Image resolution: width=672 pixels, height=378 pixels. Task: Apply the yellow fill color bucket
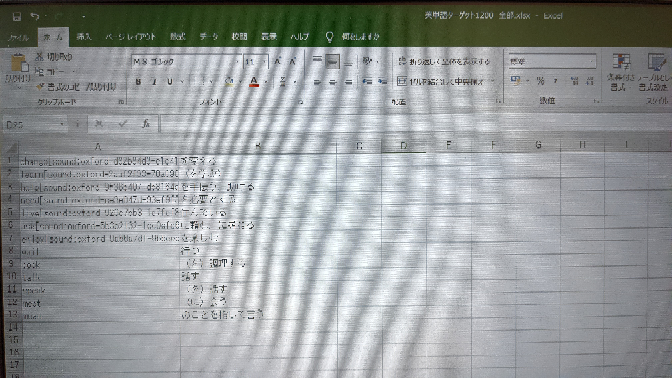click(x=230, y=81)
